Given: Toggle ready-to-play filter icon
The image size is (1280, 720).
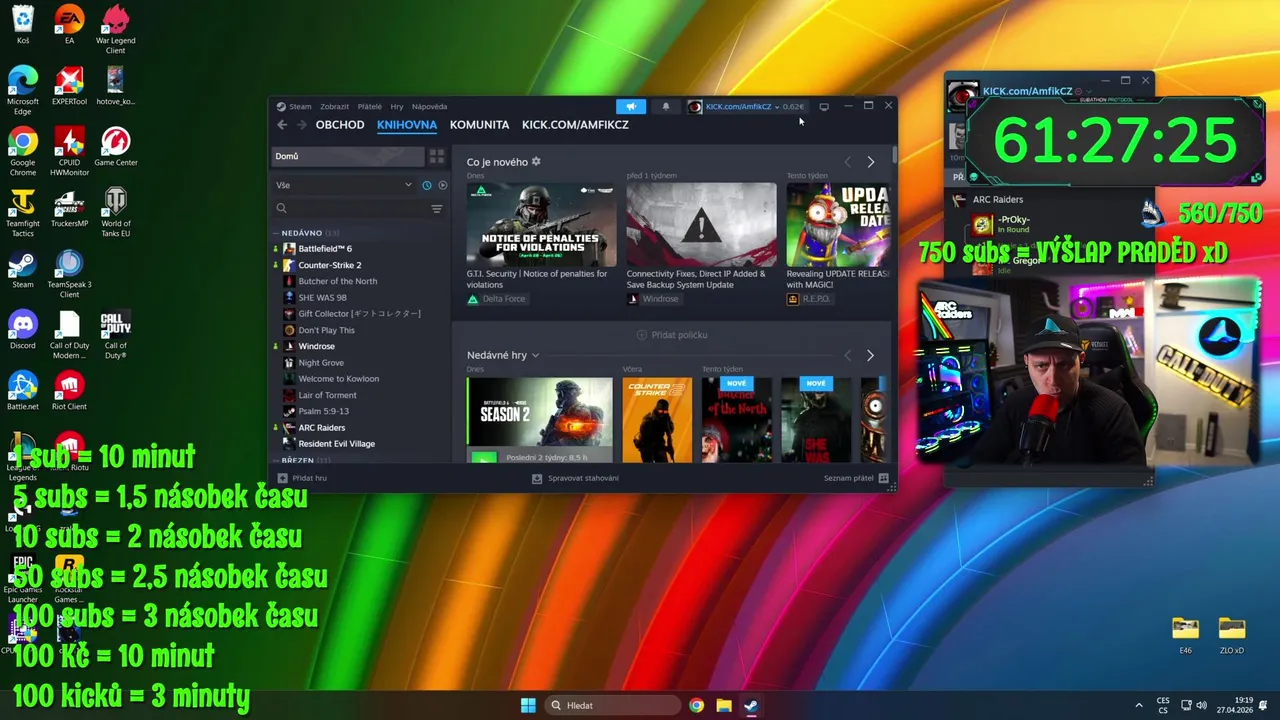Looking at the screenshot, I should click(442, 185).
